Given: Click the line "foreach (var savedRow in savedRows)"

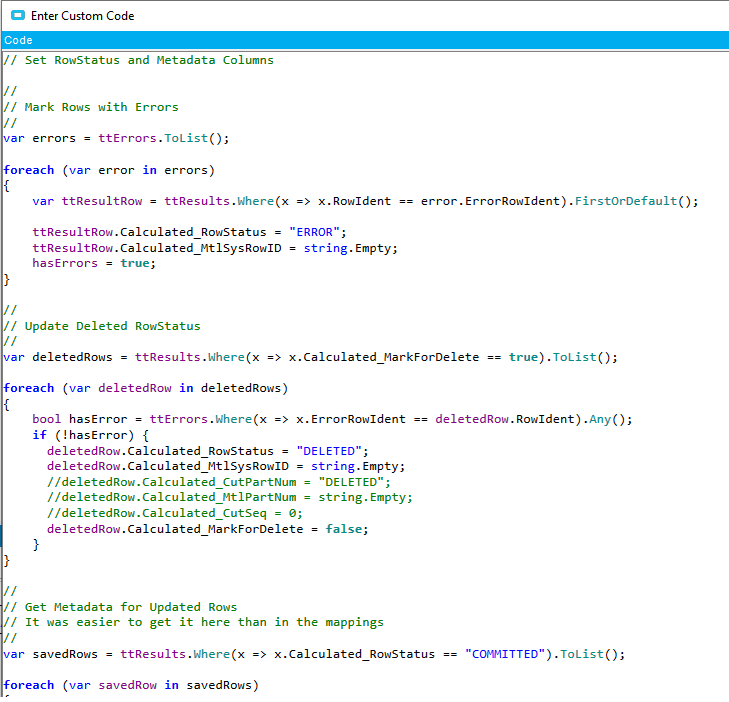Looking at the screenshot, I should coord(131,685).
